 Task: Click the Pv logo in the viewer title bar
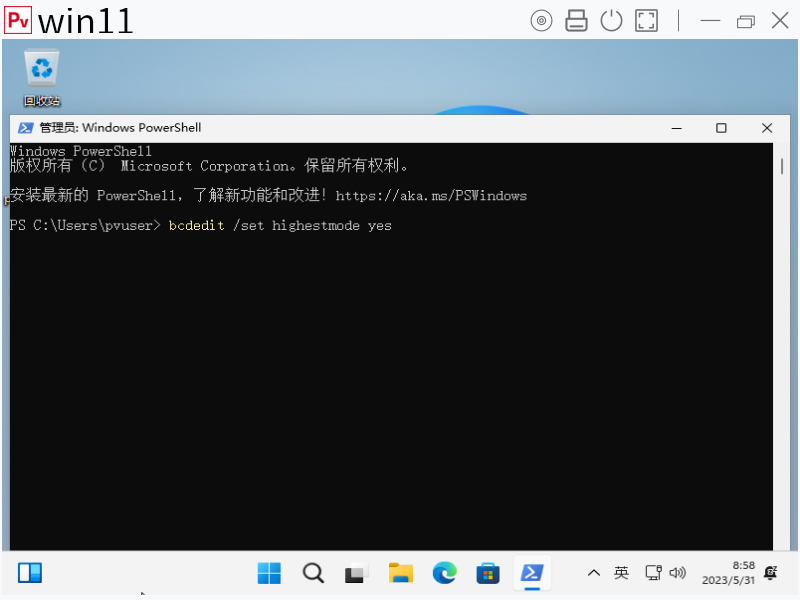coord(18,20)
